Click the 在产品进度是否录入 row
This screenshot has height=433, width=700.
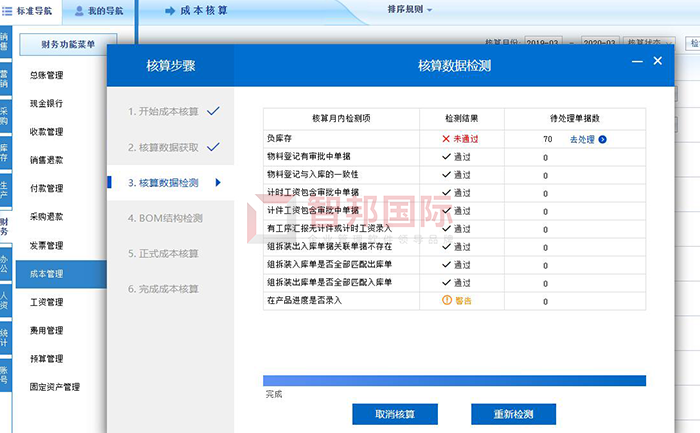454,301
